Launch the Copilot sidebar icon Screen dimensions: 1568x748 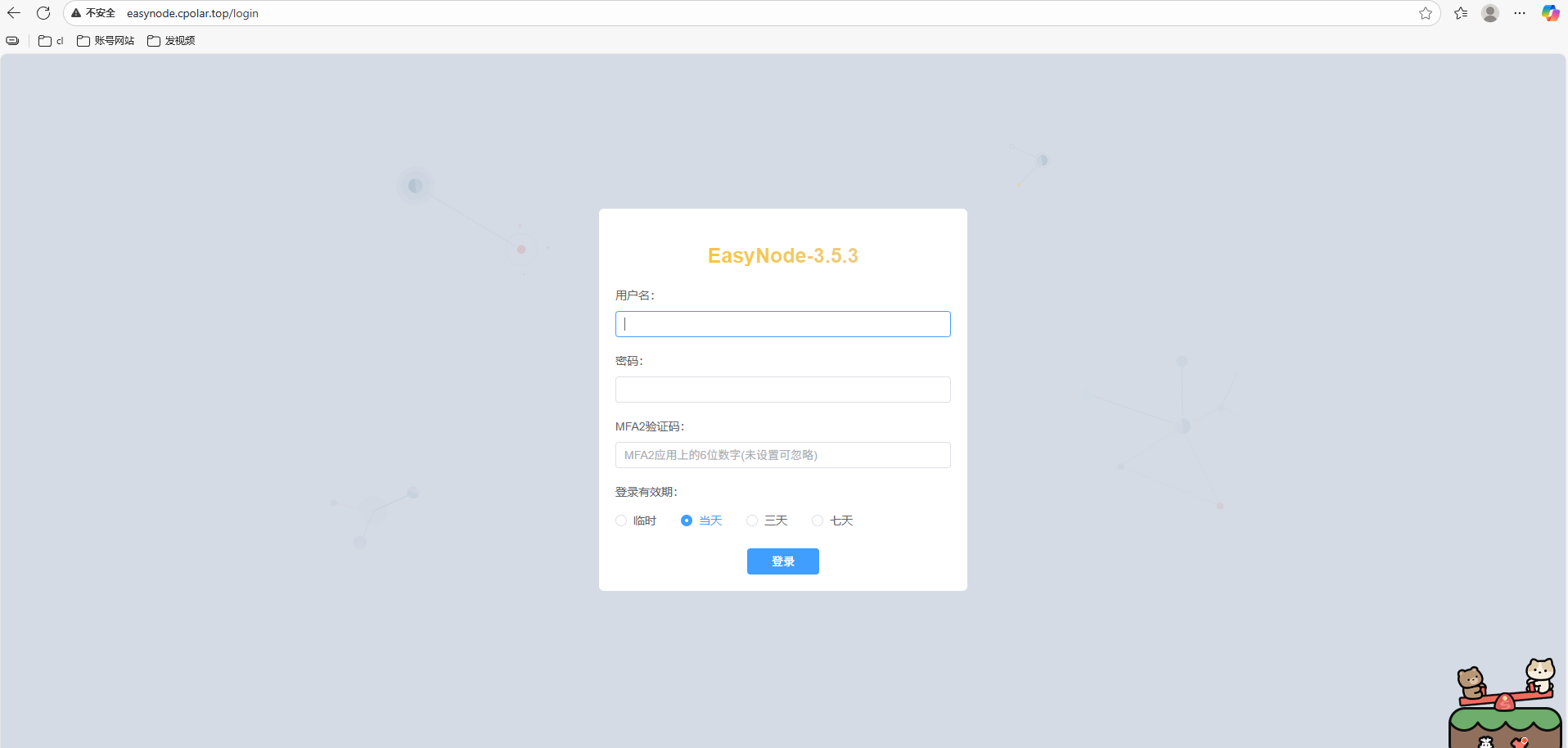(1550, 13)
